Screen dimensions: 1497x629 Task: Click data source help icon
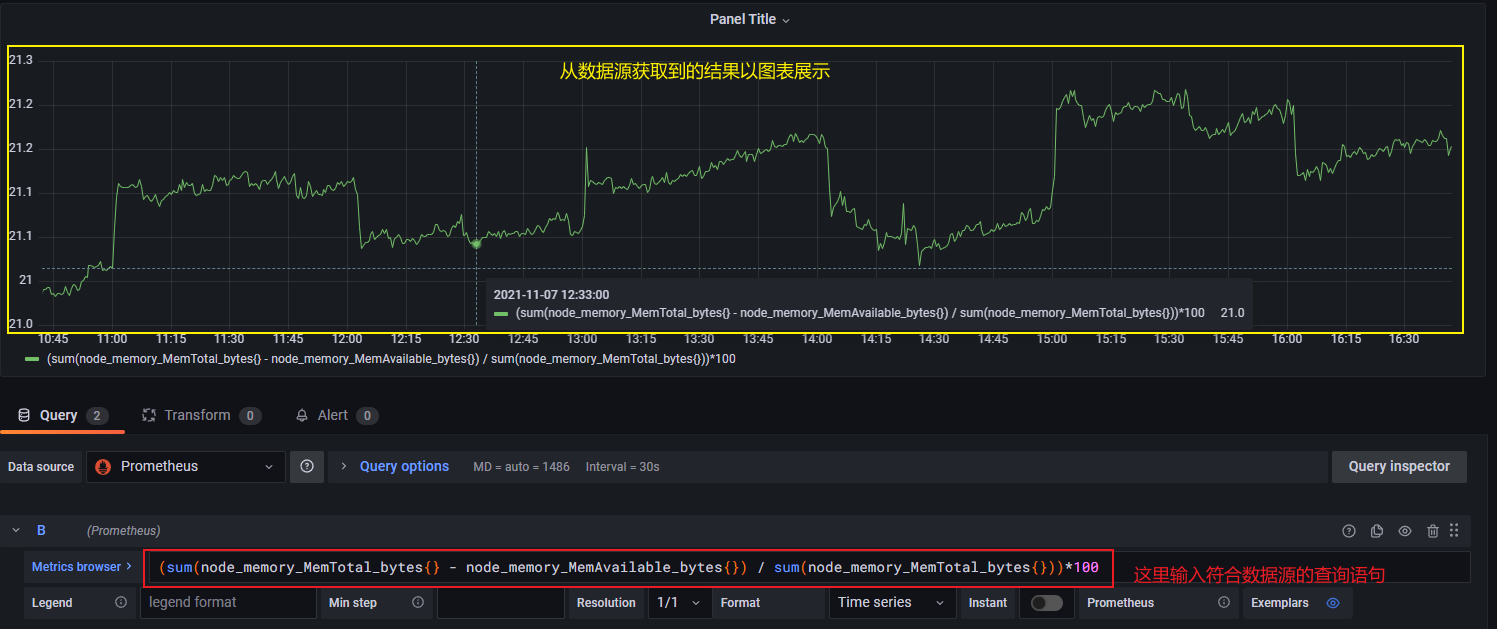point(307,466)
